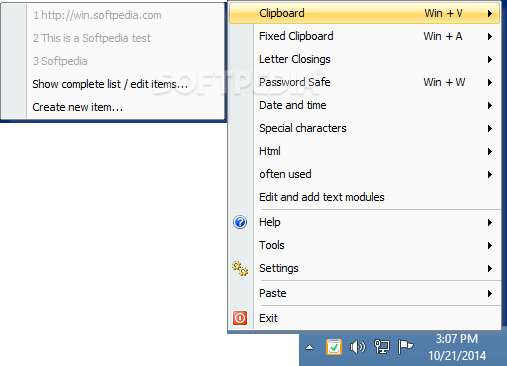
Task: Open the network tray icon
Action: (x=382, y=347)
